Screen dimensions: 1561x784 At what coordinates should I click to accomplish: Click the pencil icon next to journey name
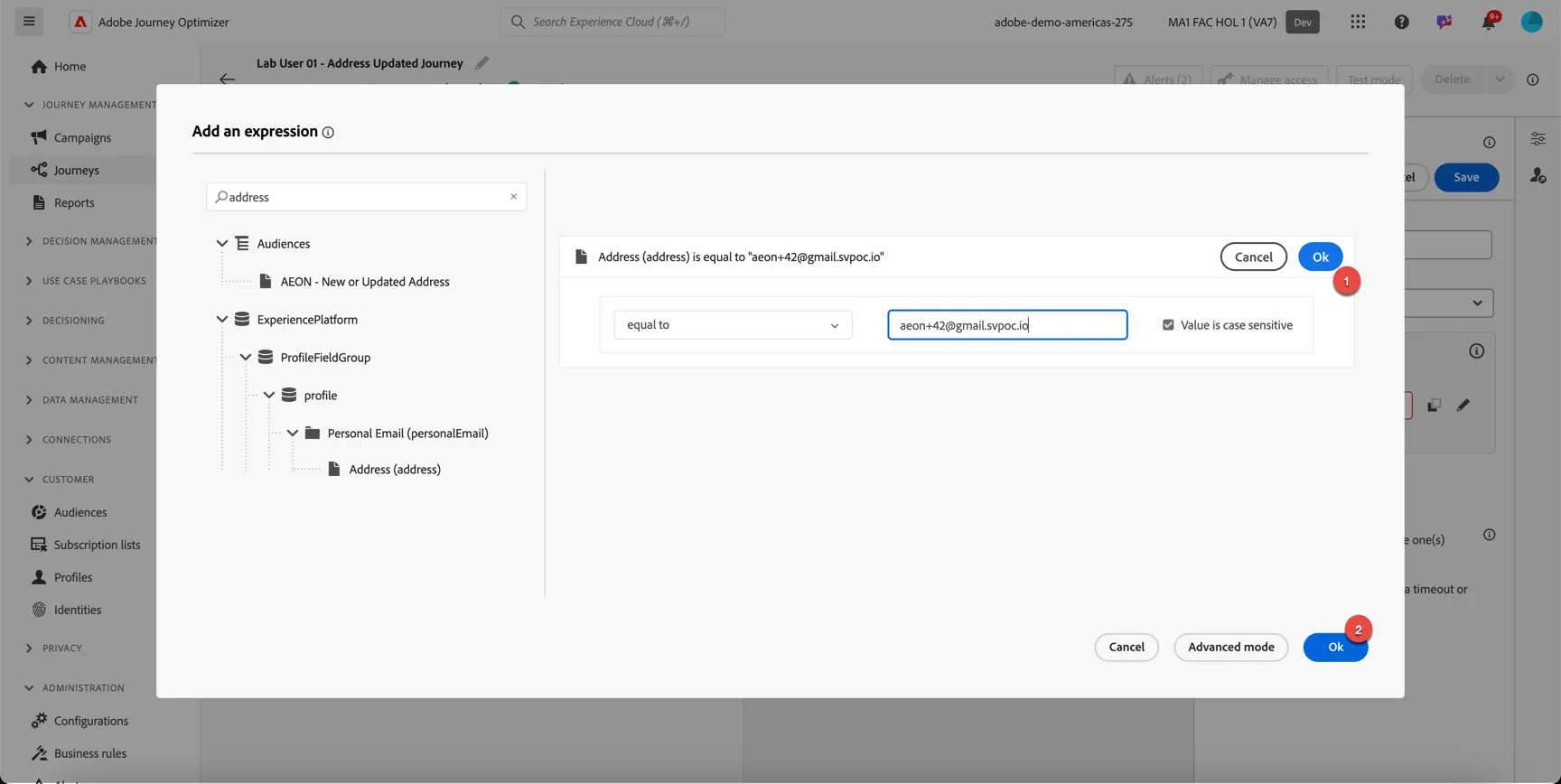(x=481, y=63)
